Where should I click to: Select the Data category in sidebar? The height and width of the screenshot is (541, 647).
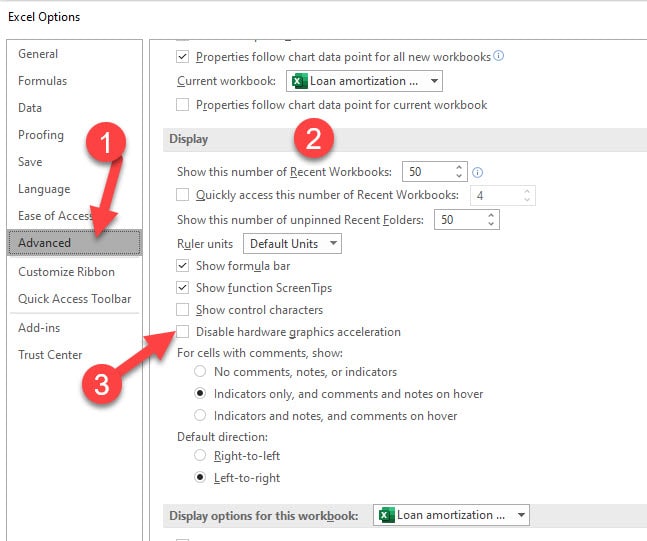tap(30, 108)
